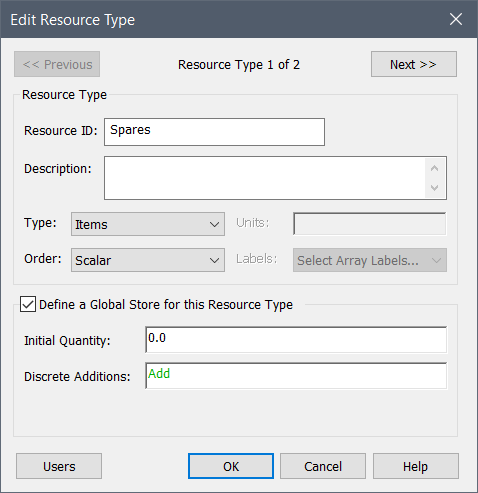Open the Select Array Labels dropdown
The width and height of the screenshot is (478, 493).
370,260
